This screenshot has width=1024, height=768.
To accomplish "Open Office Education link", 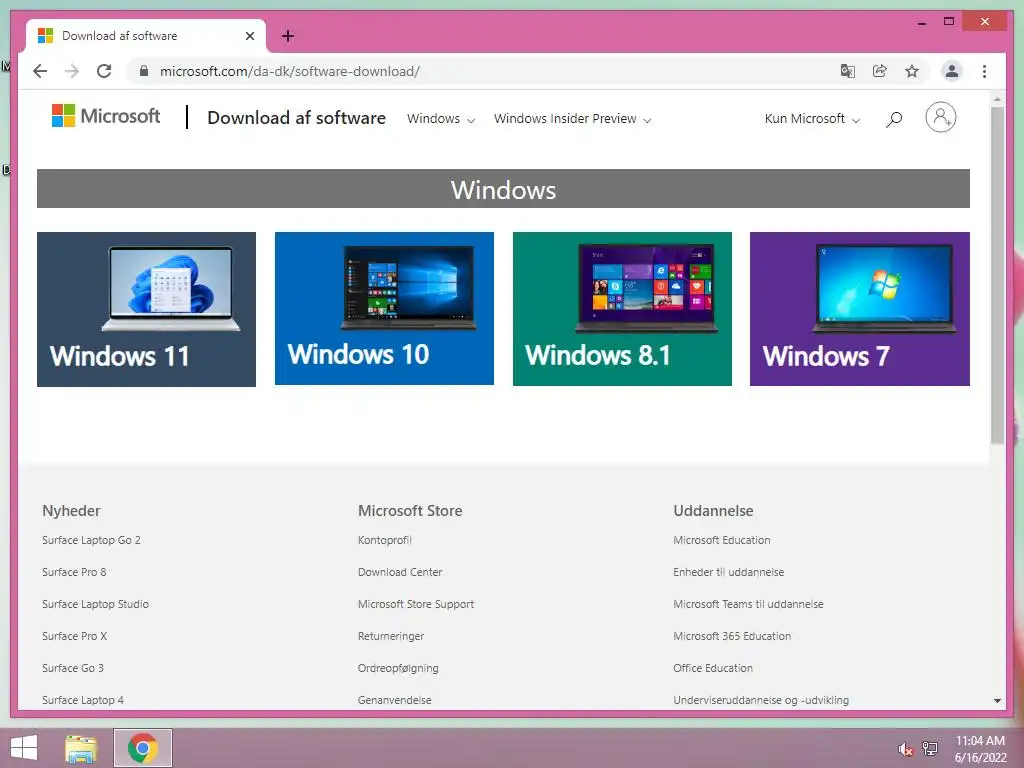I will [713, 668].
